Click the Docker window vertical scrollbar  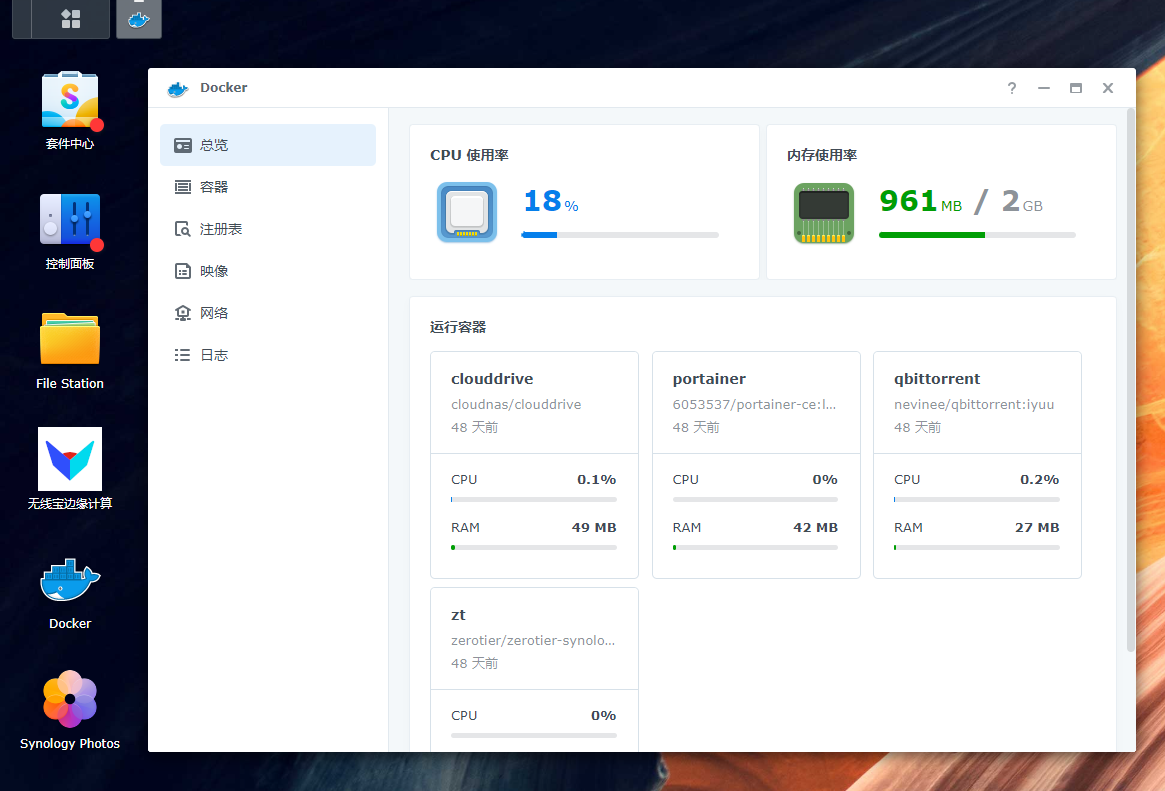point(1131,380)
